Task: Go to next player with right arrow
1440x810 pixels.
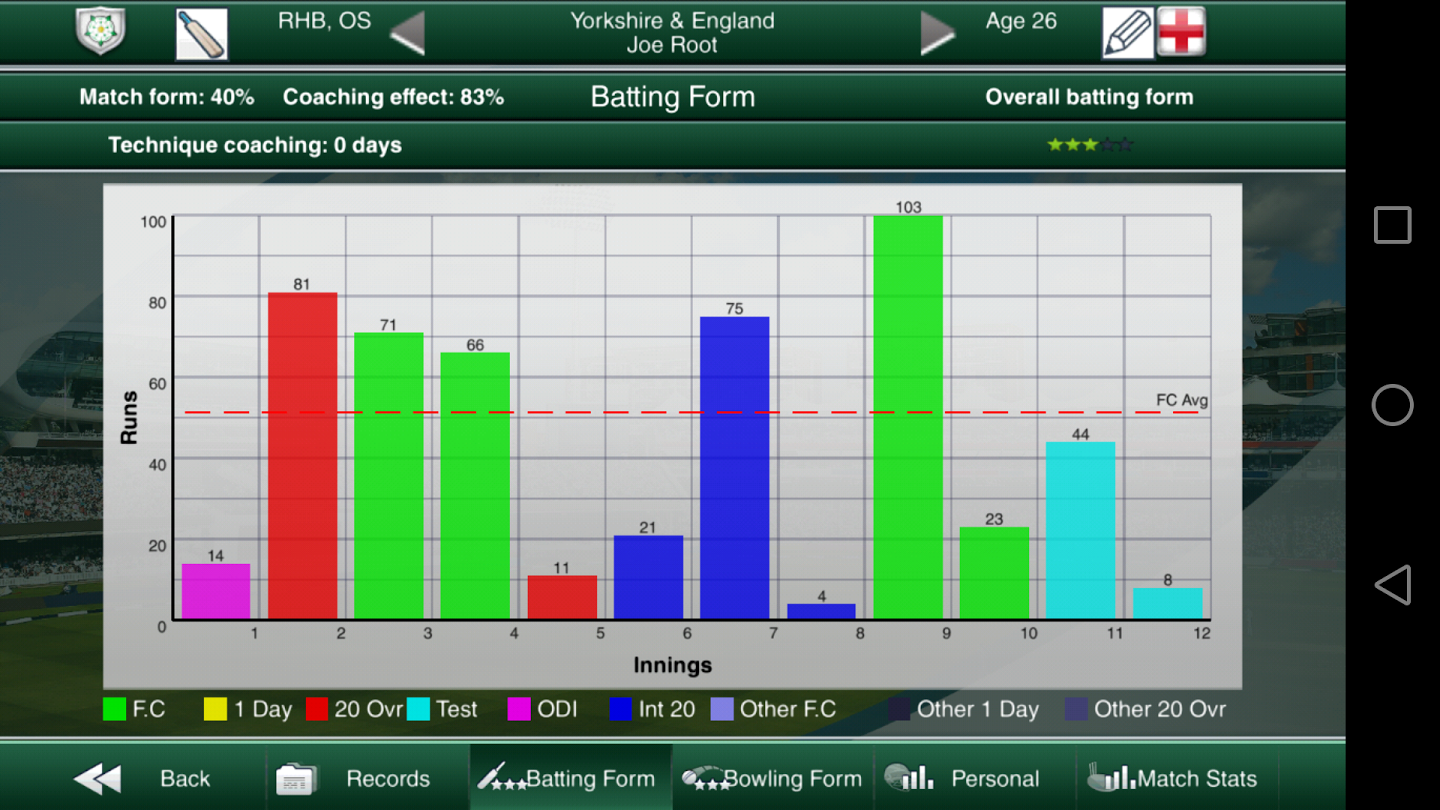Action: tap(937, 34)
